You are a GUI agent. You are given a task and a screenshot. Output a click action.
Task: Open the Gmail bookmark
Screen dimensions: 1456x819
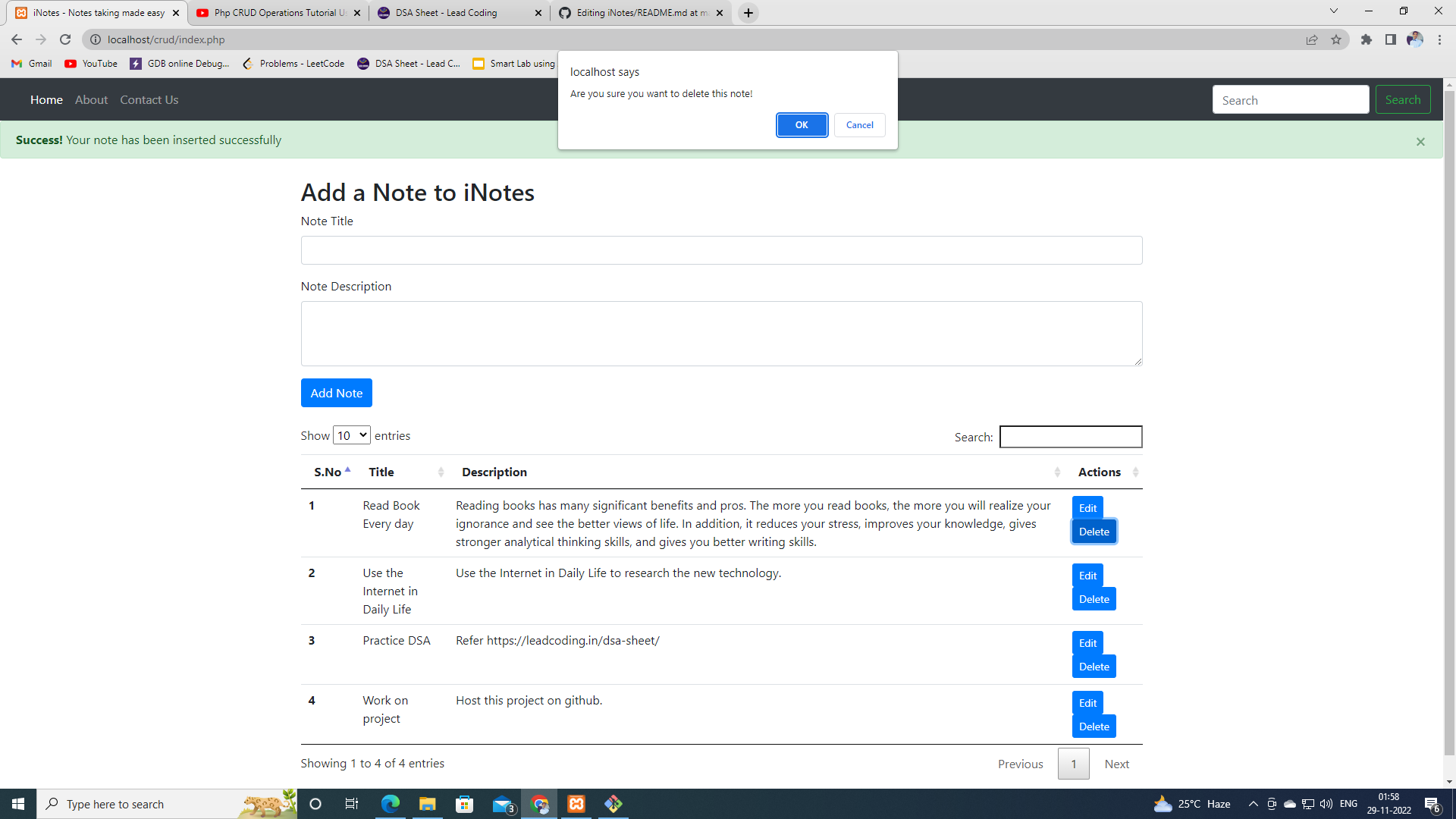[x=32, y=64]
